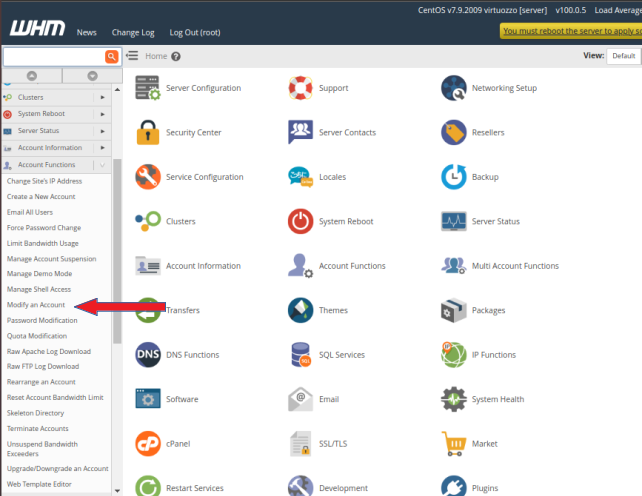This screenshot has height=496, width=642.
Task: Open the Restart Services icon
Action: pos(148,486)
